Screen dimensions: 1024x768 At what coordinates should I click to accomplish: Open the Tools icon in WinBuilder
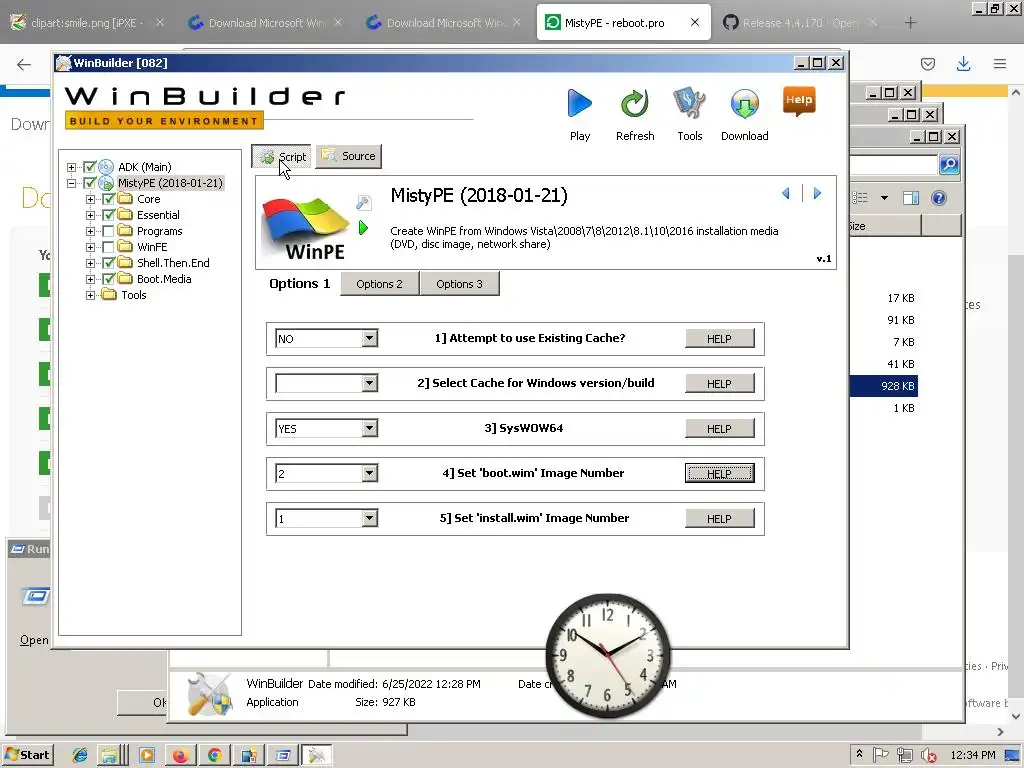coord(689,104)
